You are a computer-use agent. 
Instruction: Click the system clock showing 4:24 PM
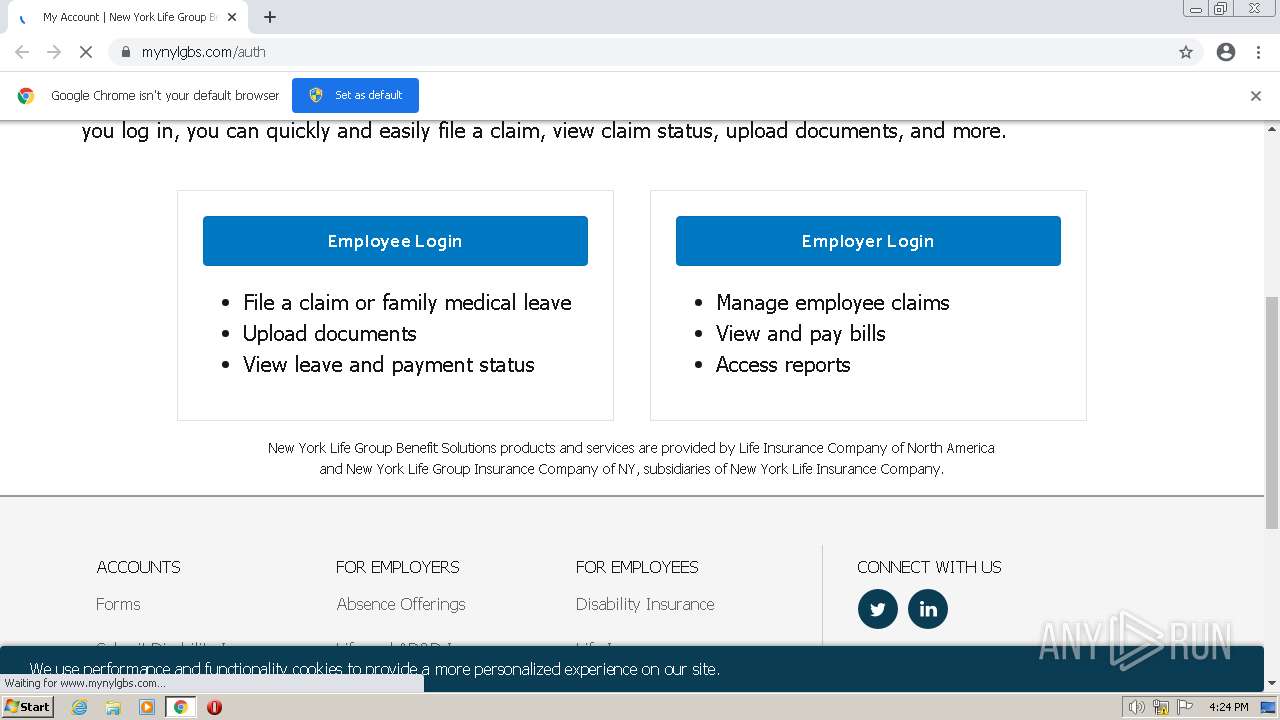tap(1228, 707)
